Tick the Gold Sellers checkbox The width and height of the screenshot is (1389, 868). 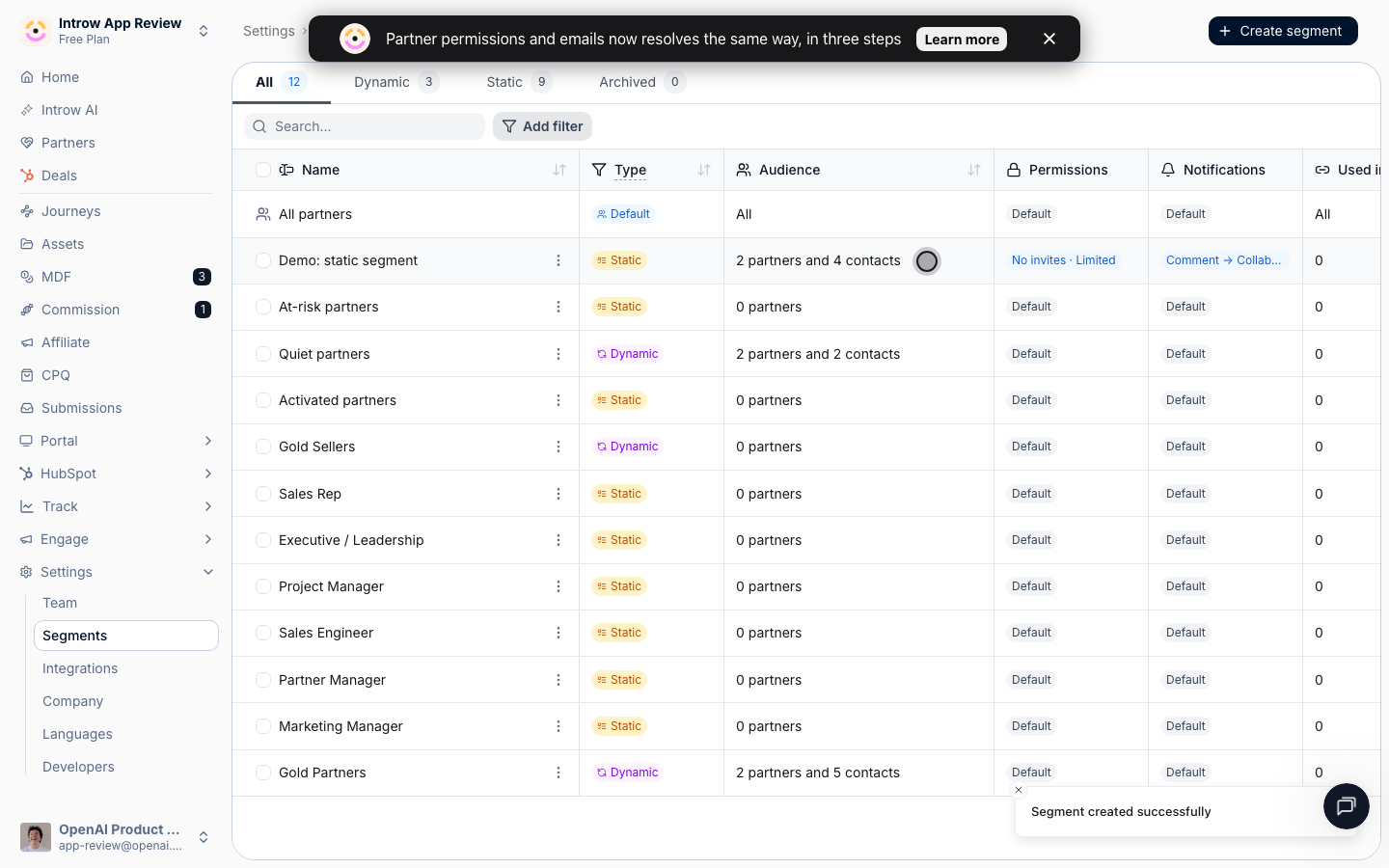263,447
